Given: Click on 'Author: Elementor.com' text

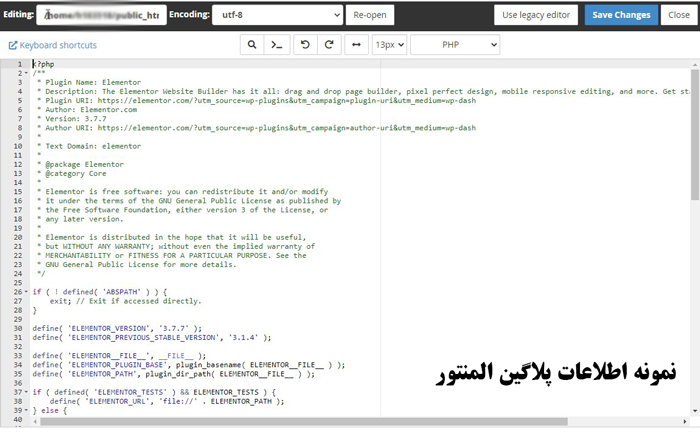Looking at the screenshot, I should coord(91,109).
